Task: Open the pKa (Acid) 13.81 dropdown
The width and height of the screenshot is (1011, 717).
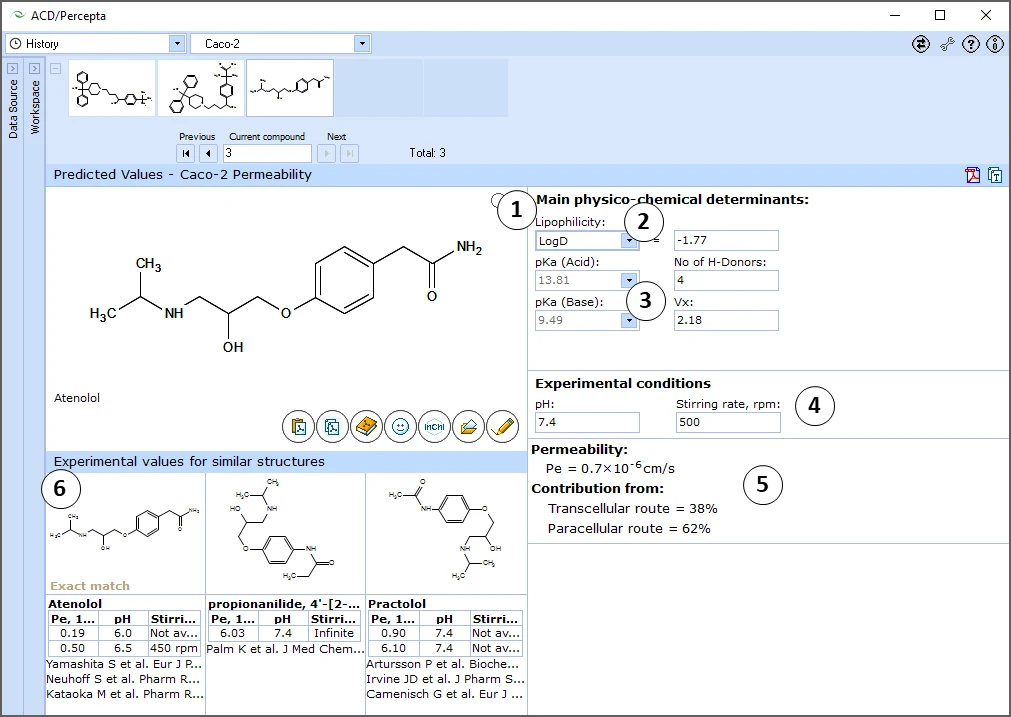Action: tap(629, 280)
